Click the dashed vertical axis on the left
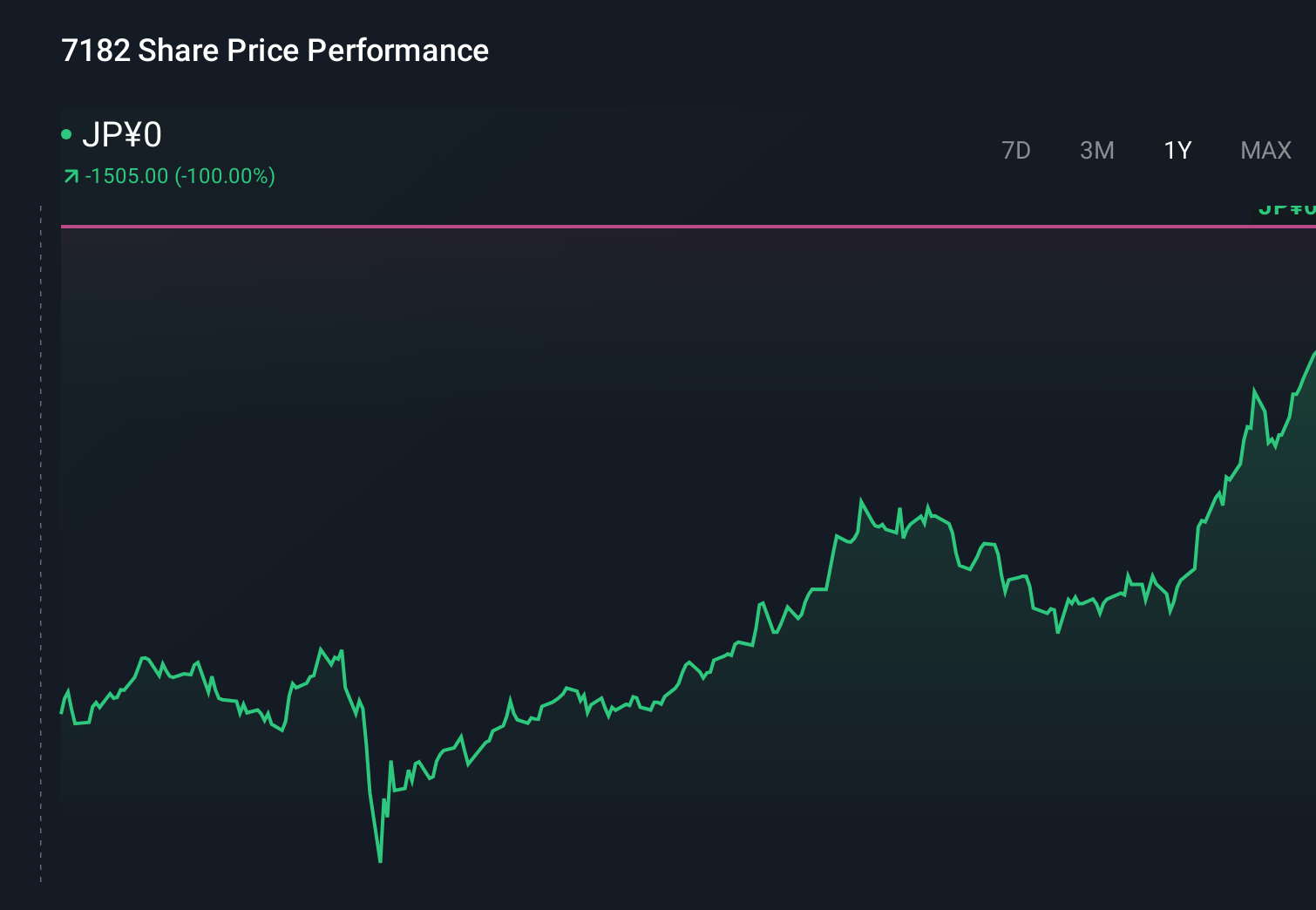 [40, 523]
